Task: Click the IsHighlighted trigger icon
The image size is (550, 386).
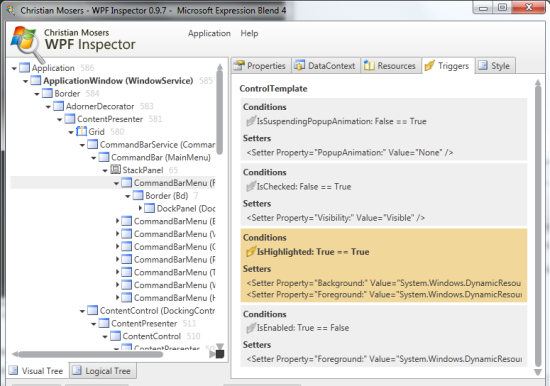Action: (251, 252)
